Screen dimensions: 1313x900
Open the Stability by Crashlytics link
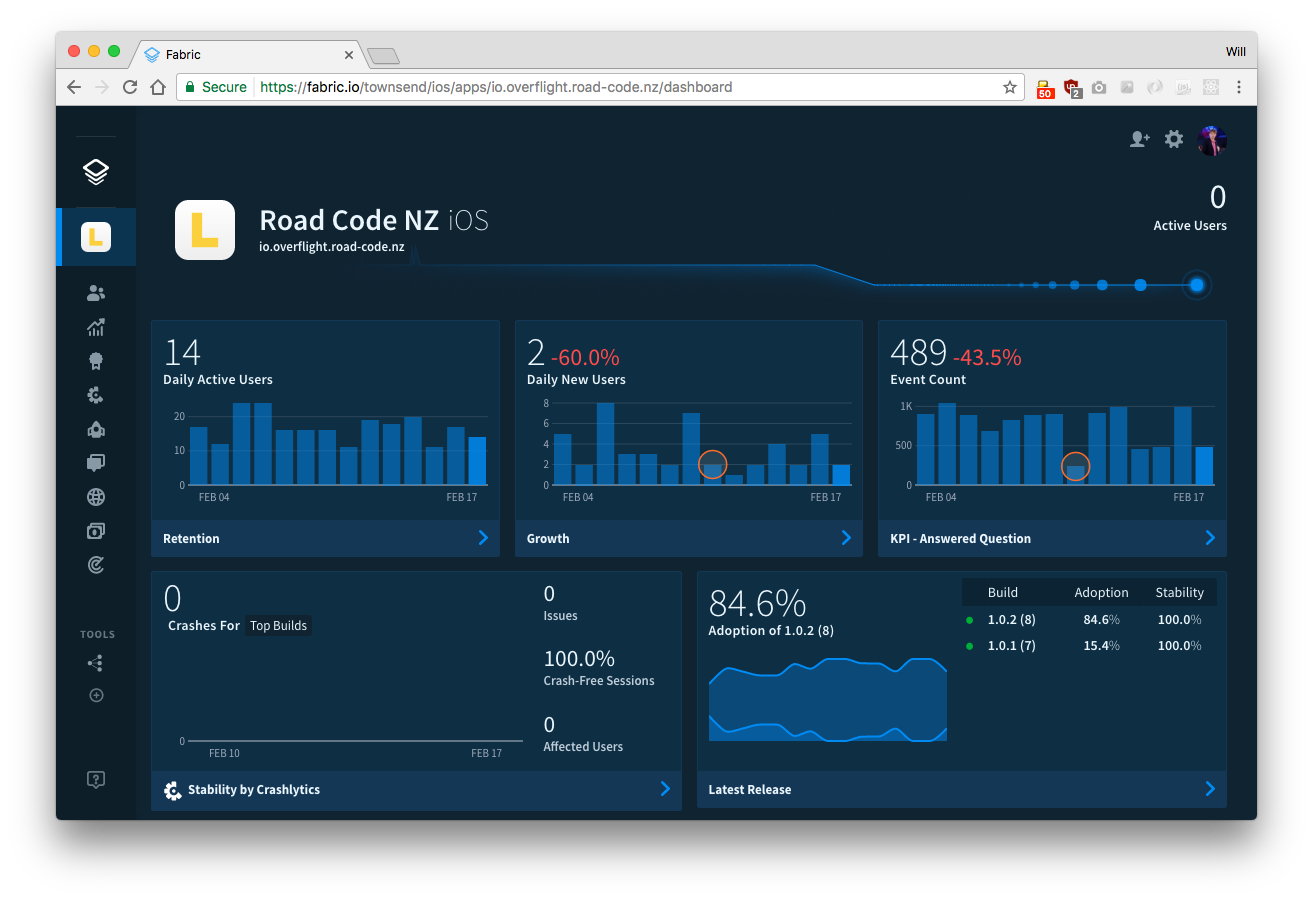[254, 790]
